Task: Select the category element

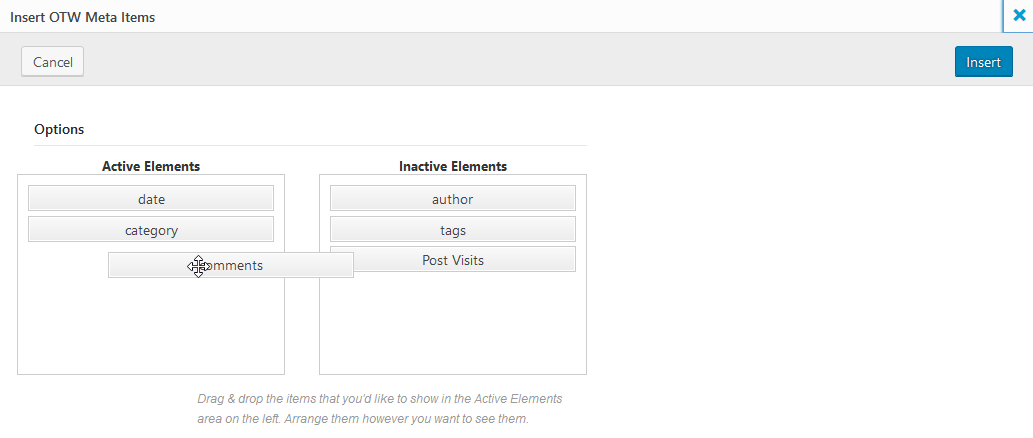Action: (151, 230)
